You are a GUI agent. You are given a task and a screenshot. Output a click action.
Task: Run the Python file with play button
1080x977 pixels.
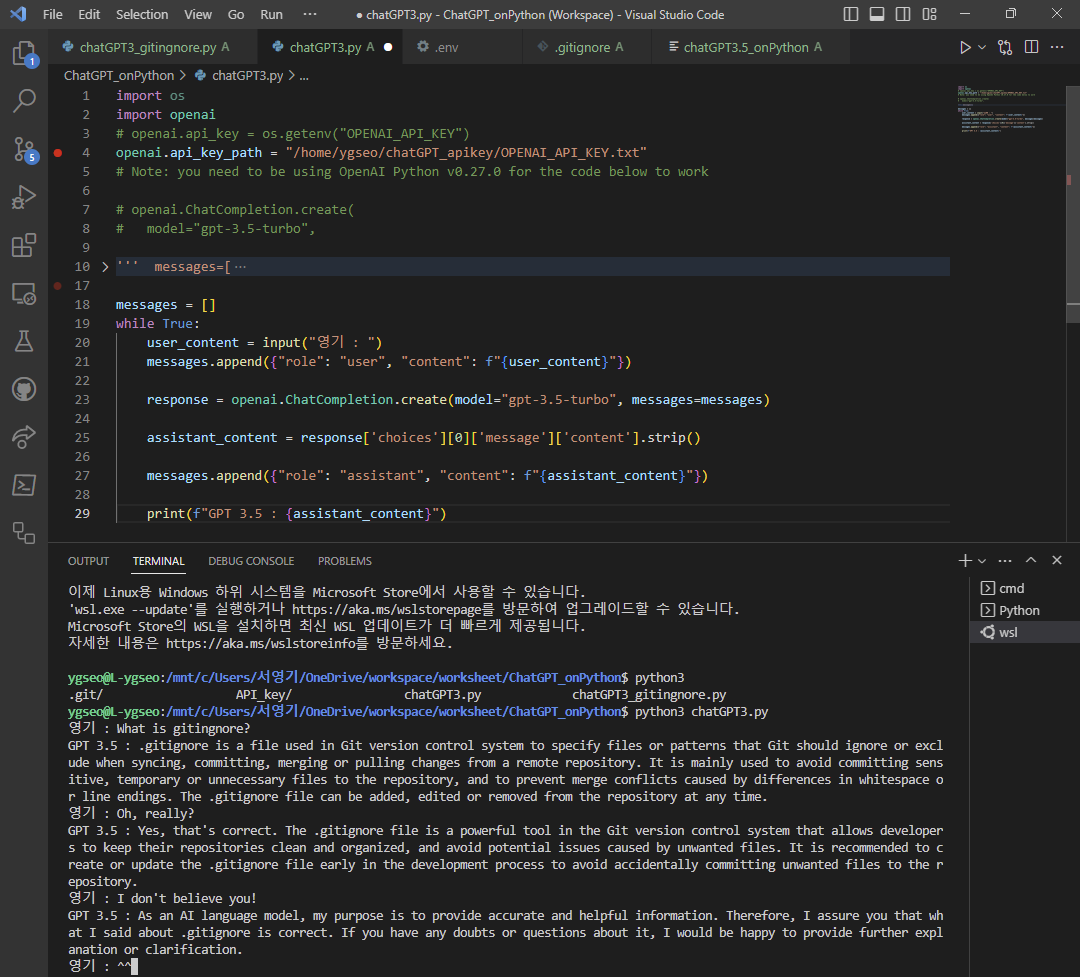pos(965,47)
